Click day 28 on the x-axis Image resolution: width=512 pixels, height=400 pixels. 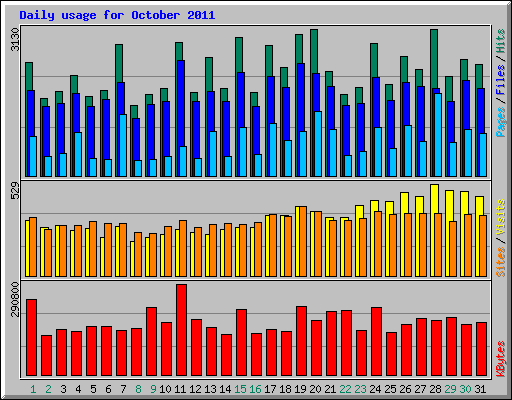tap(435, 389)
